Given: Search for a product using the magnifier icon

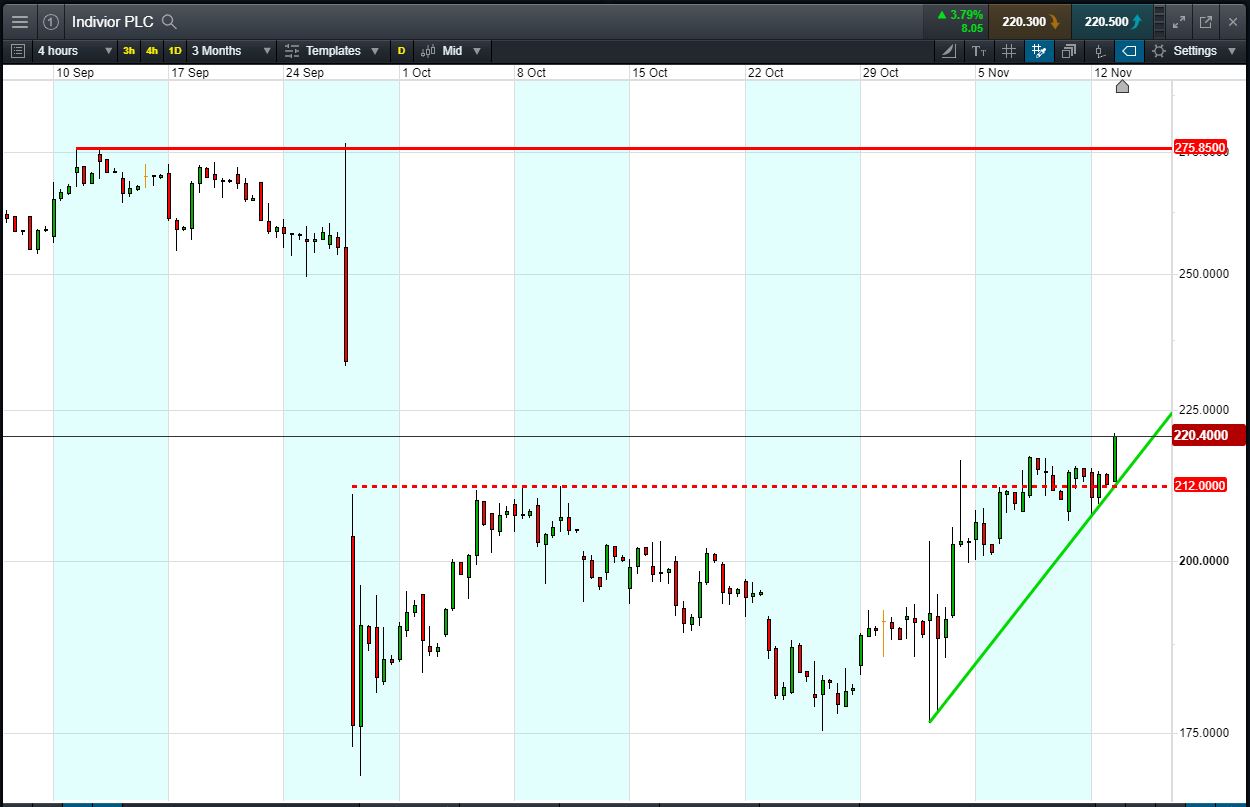Looking at the screenshot, I should pos(169,21).
